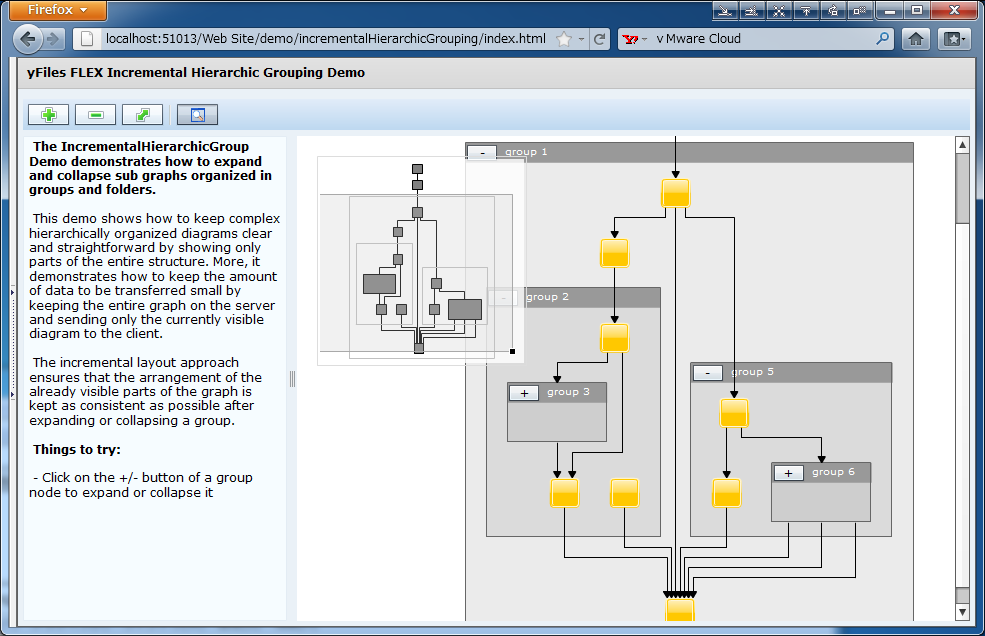Go back with the browser back arrow
The height and width of the screenshot is (636, 985).
pyautogui.click(x=28, y=39)
